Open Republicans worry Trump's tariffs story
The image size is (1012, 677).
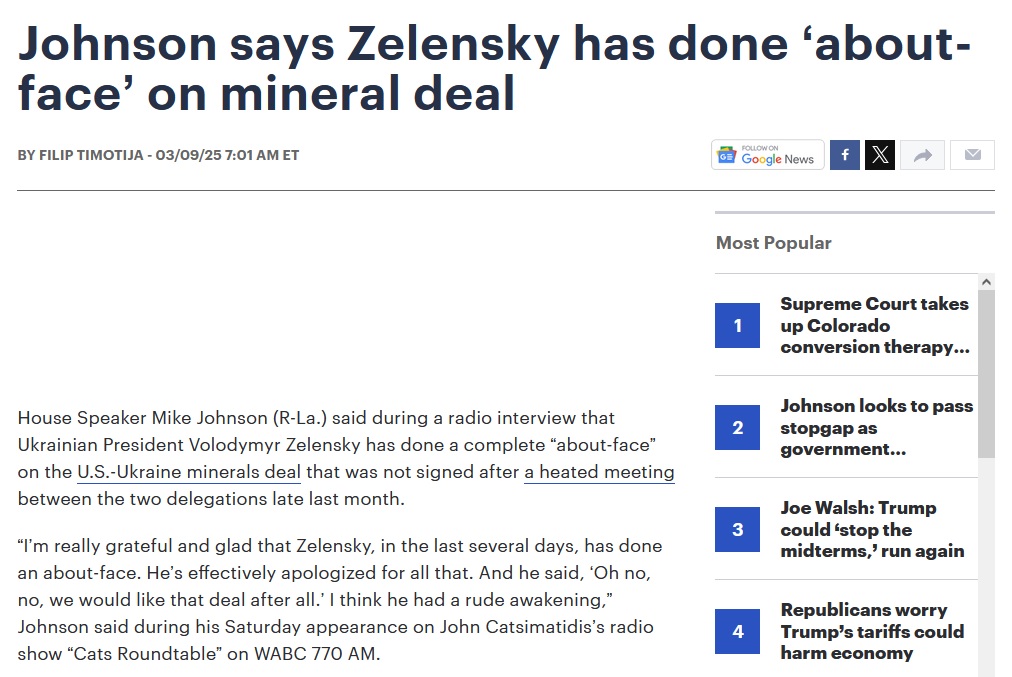point(872,632)
